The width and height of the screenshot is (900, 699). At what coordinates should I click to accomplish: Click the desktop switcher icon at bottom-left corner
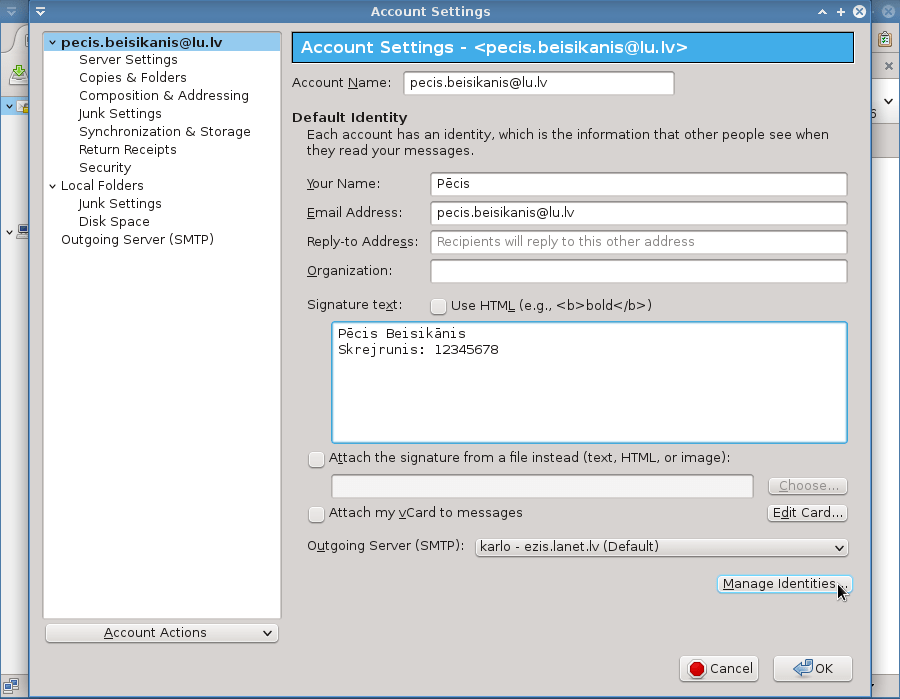pyautogui.click(x=11, y=685)
